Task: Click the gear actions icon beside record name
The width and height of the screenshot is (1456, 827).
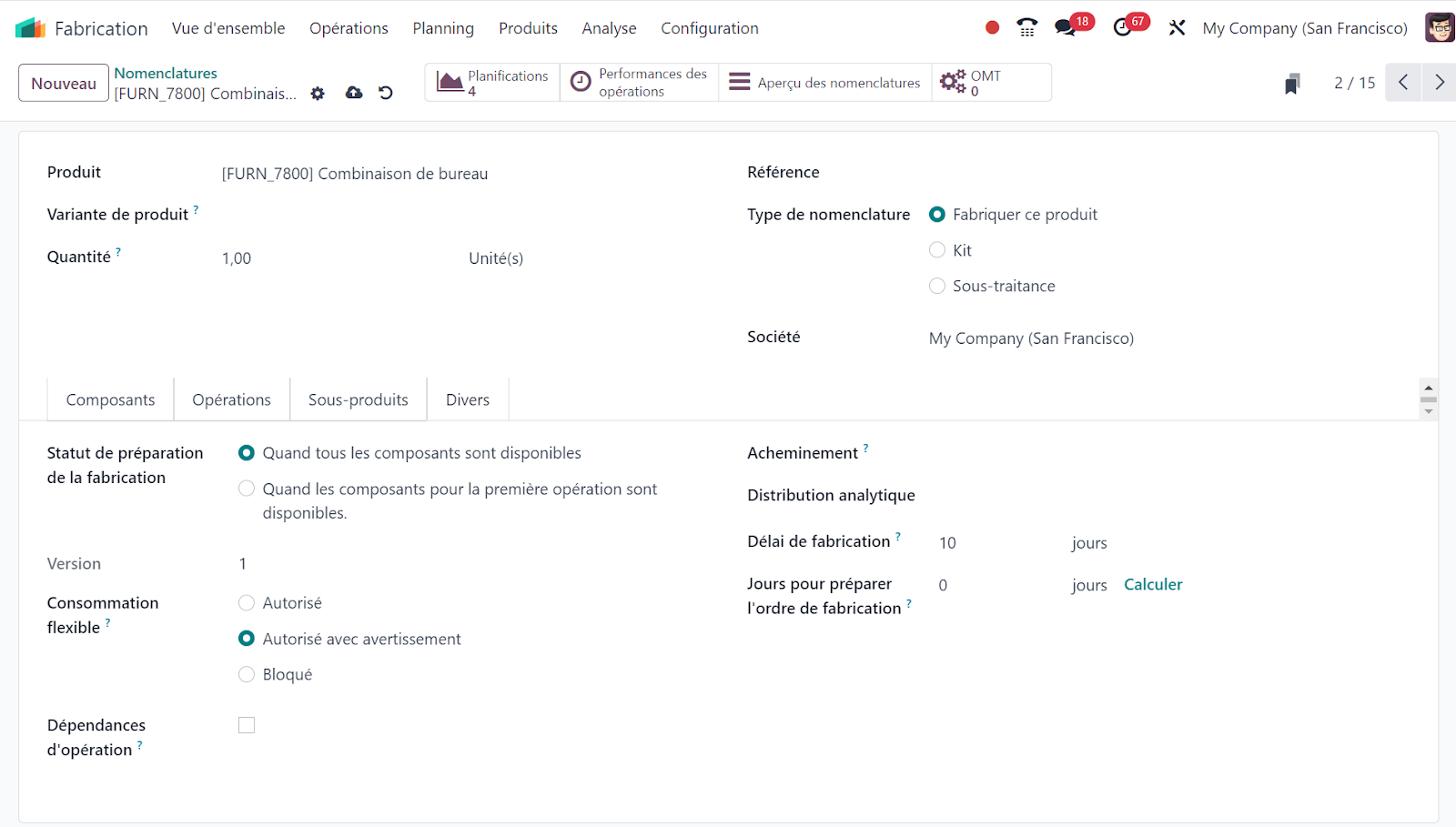Action: [318, 93]
